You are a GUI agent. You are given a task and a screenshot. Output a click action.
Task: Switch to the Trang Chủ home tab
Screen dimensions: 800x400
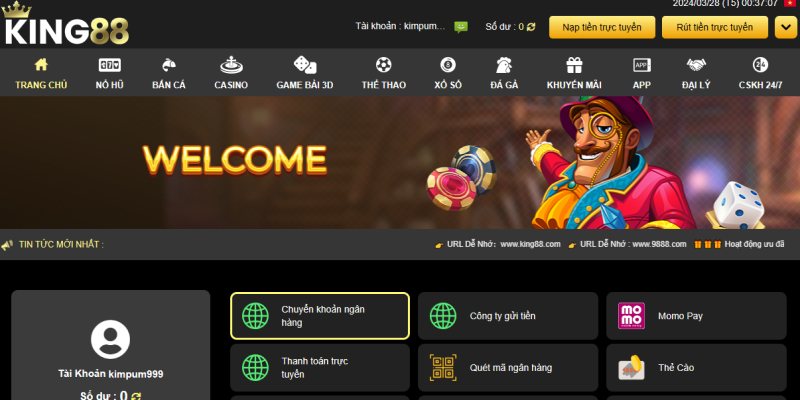pyautogui.click(x=41, y=73)
